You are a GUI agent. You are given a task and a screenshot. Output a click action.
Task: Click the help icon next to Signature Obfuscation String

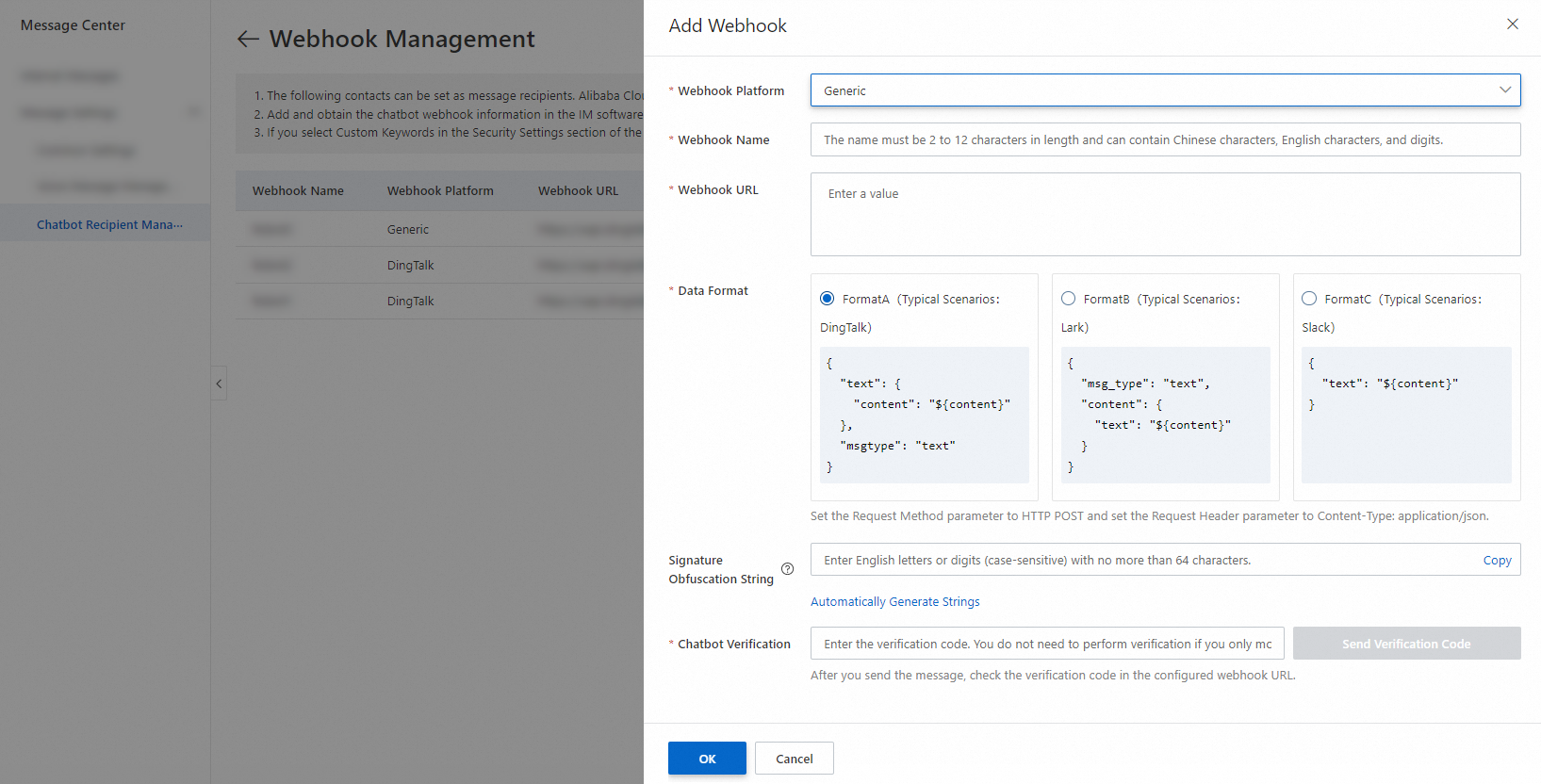[x=788, y=569]
